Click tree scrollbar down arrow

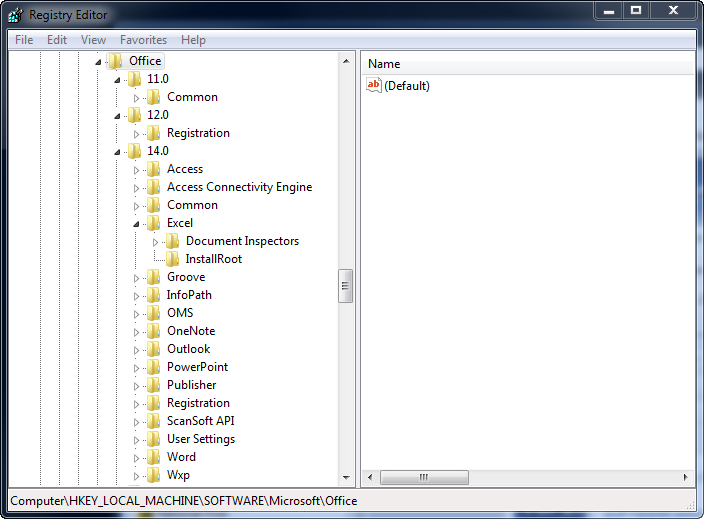coord(346,477)
